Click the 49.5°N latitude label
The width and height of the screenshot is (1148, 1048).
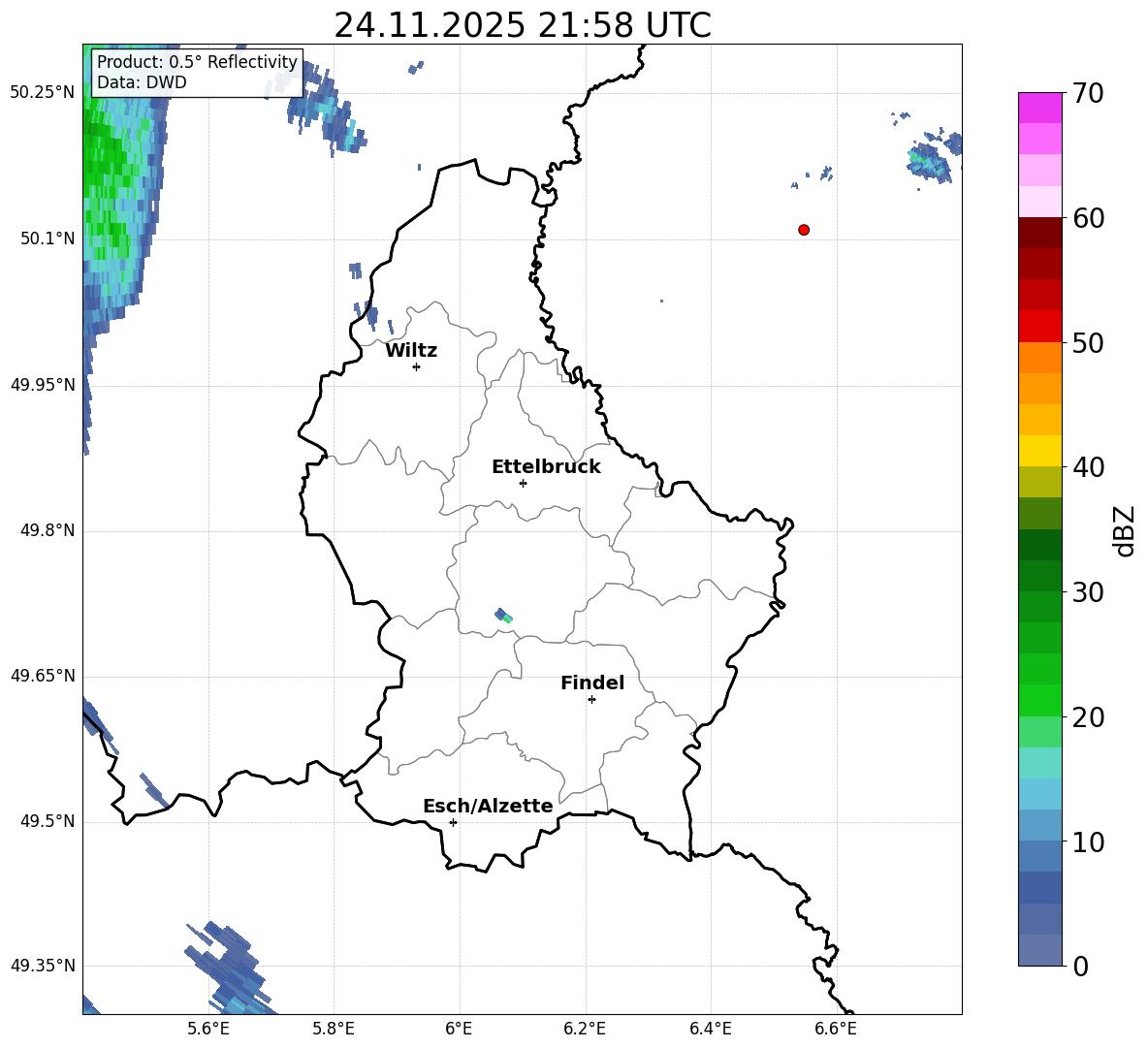click(x=48, y=820)
